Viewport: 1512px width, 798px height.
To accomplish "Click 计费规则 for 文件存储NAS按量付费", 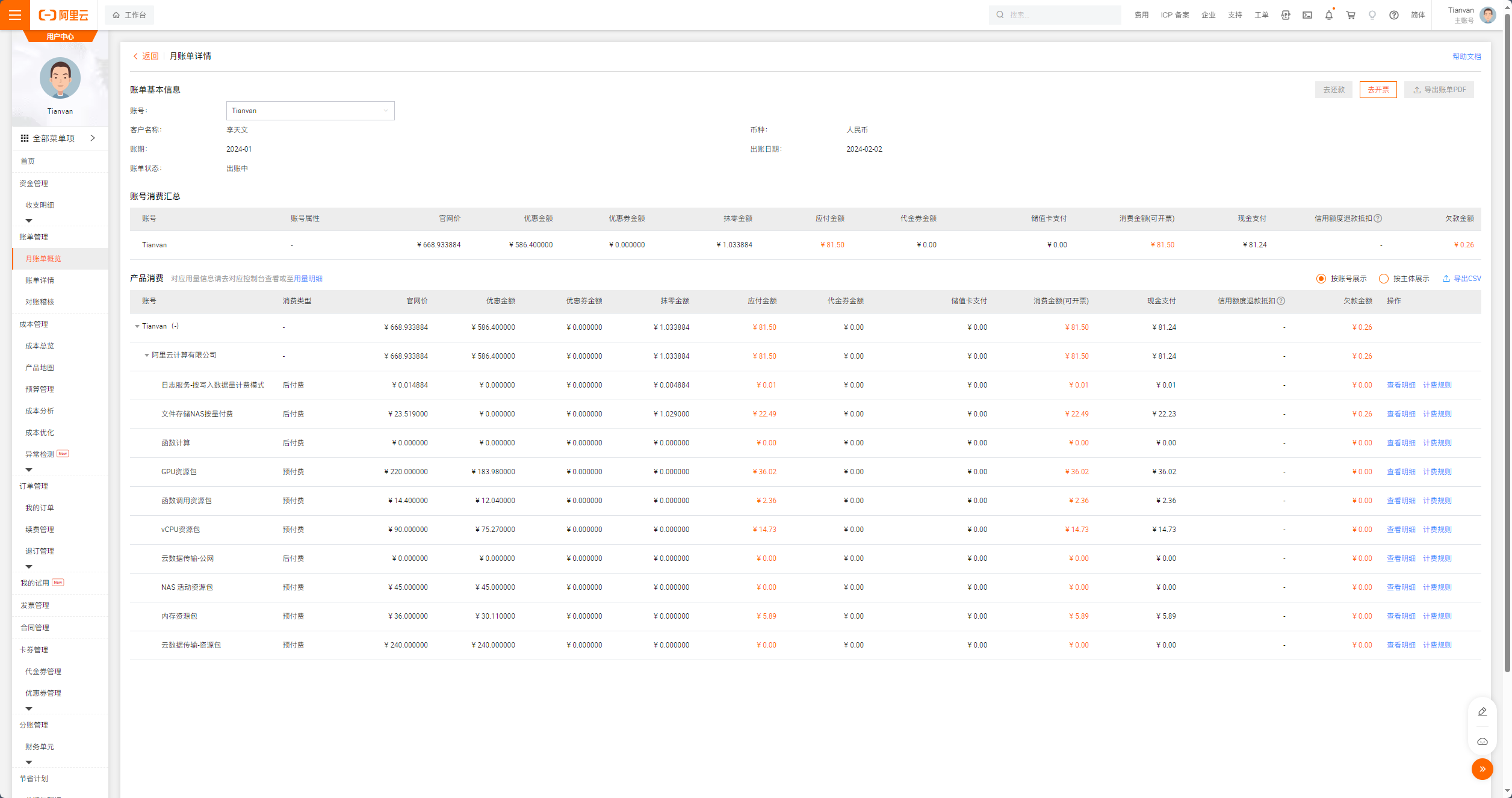I will click(1437, 414).
